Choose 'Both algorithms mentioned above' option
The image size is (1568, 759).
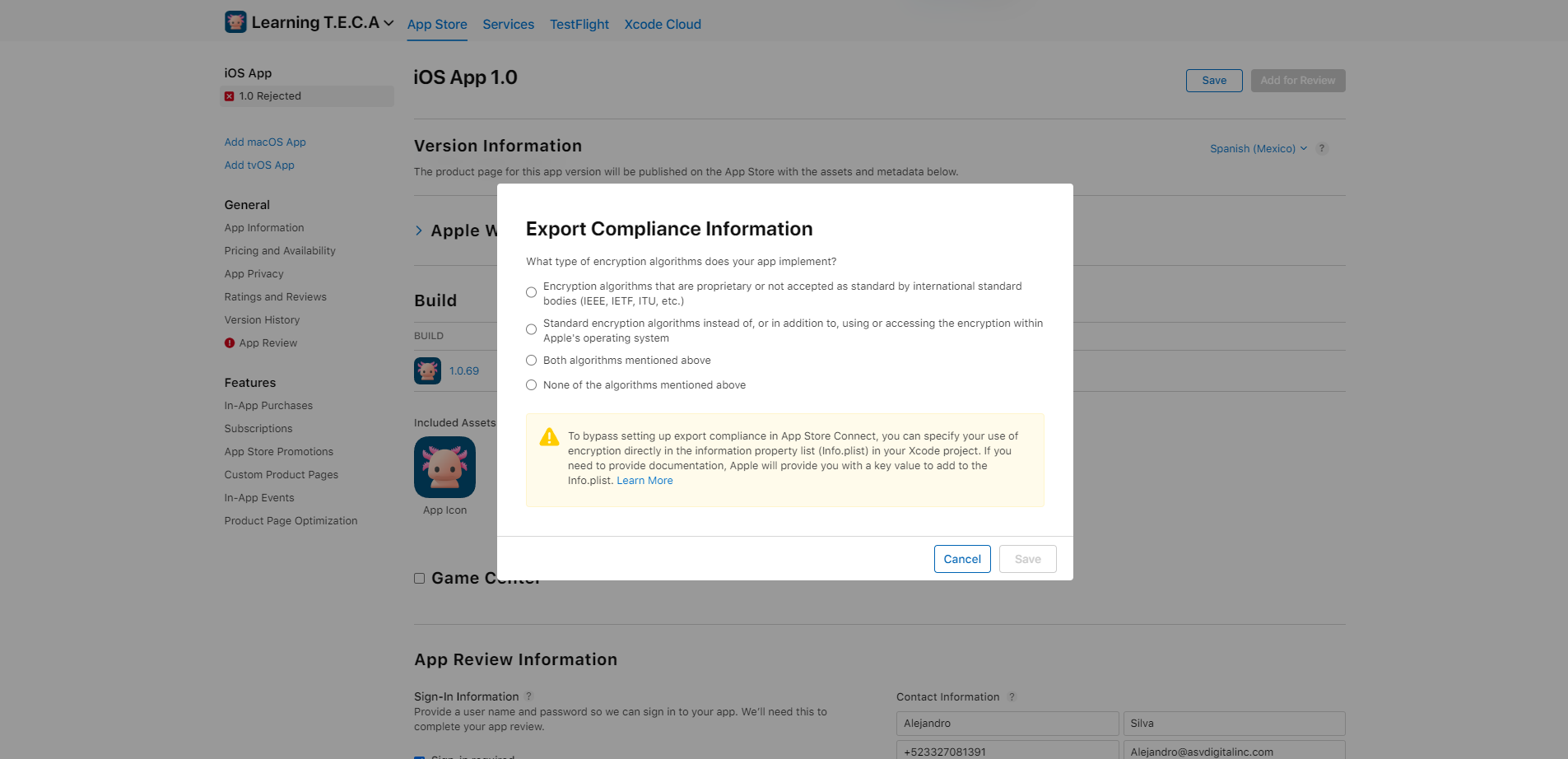click(532, 361)
